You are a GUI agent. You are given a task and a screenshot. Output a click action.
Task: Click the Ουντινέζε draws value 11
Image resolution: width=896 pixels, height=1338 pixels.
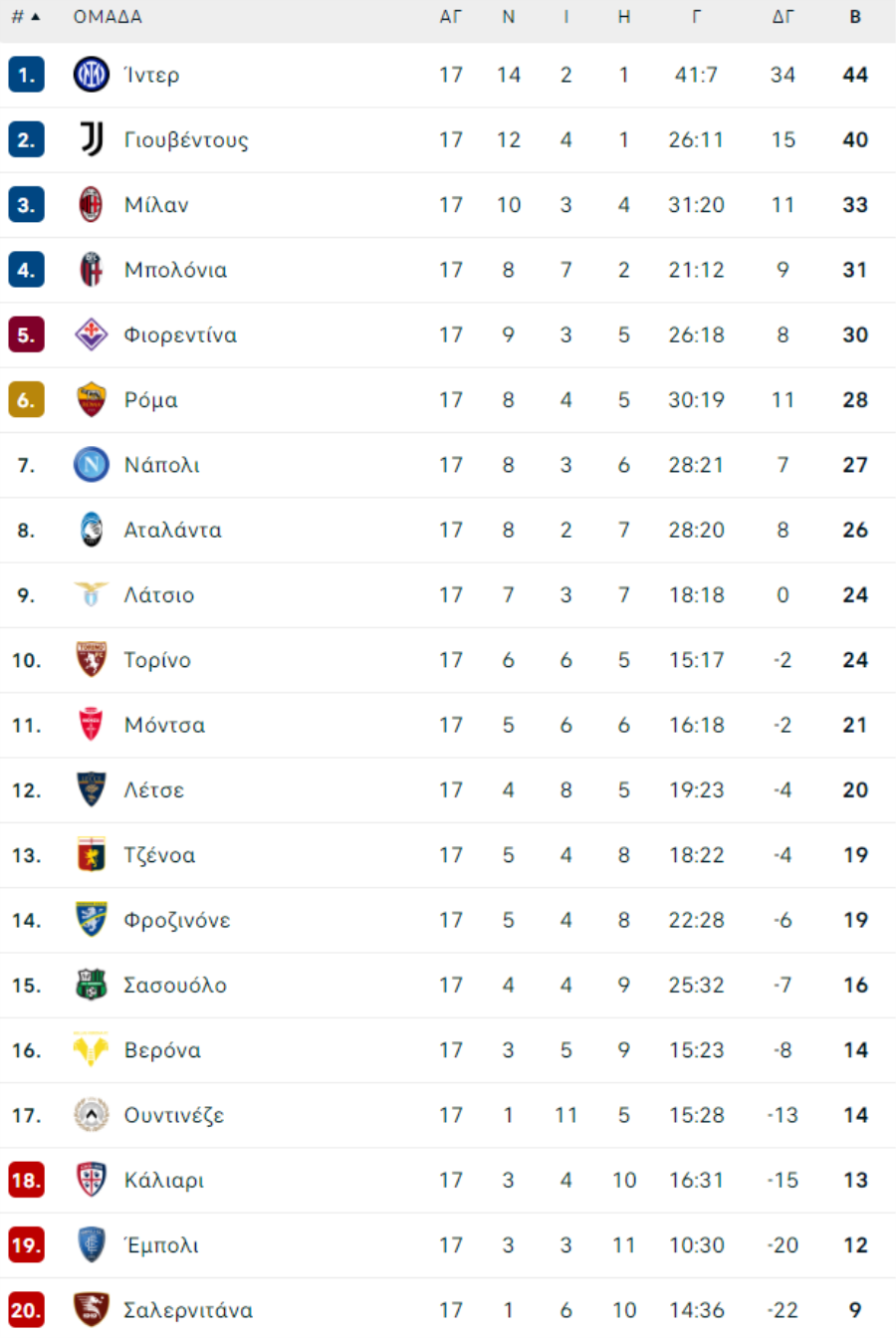coord(566,1115)
